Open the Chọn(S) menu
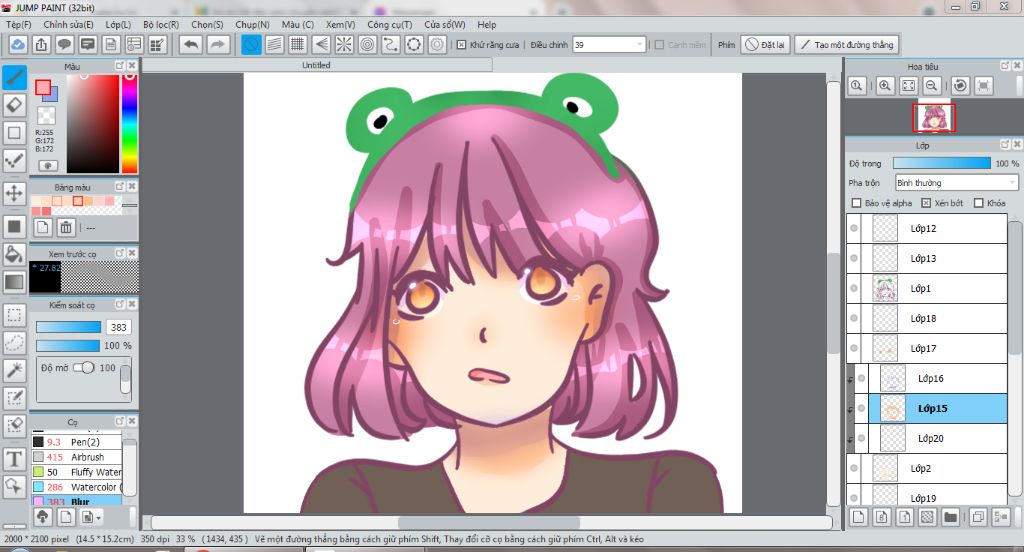The image size is (1024, 552). [207, 24]
